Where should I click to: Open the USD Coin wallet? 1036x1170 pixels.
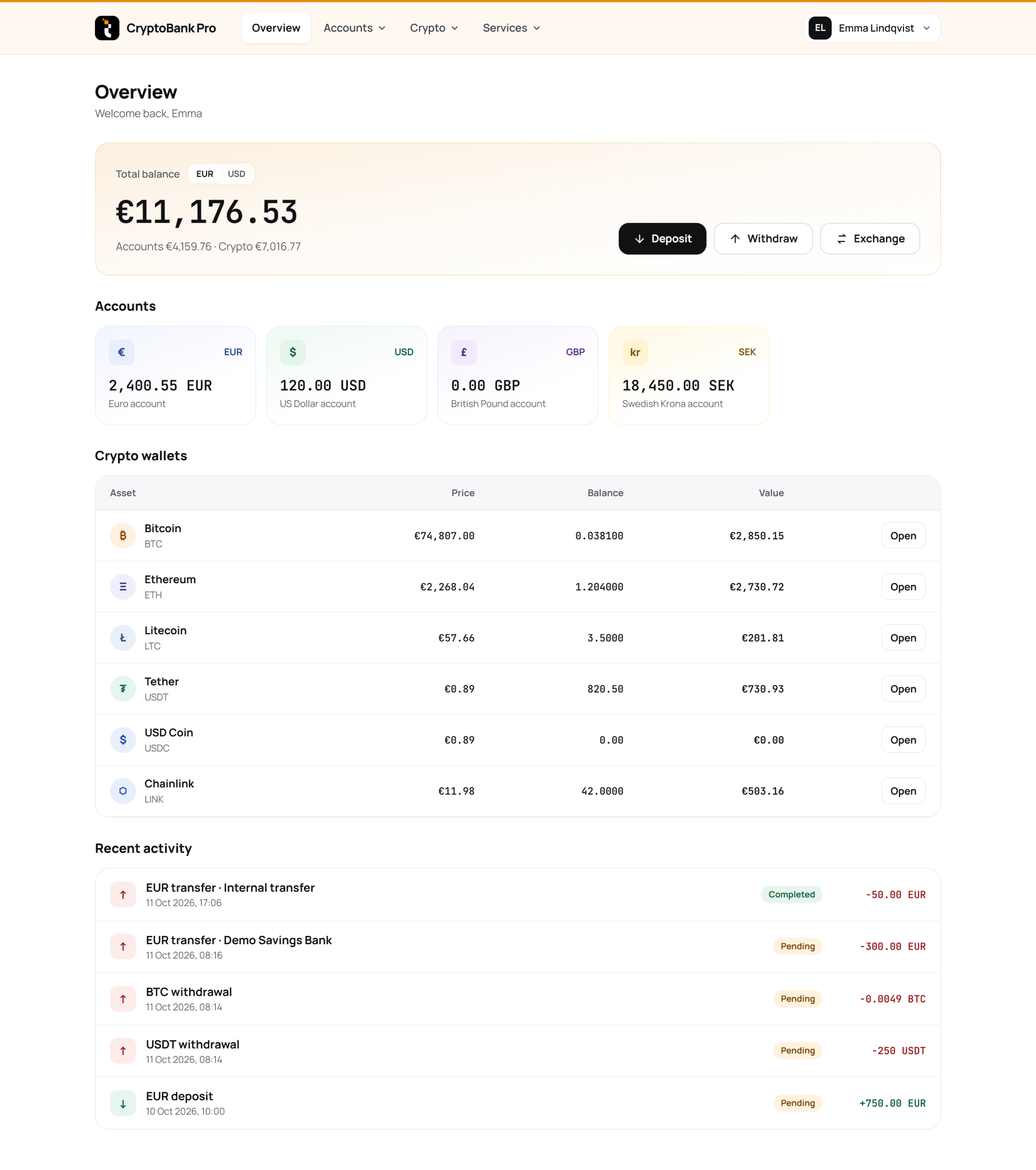coord(903,739)
